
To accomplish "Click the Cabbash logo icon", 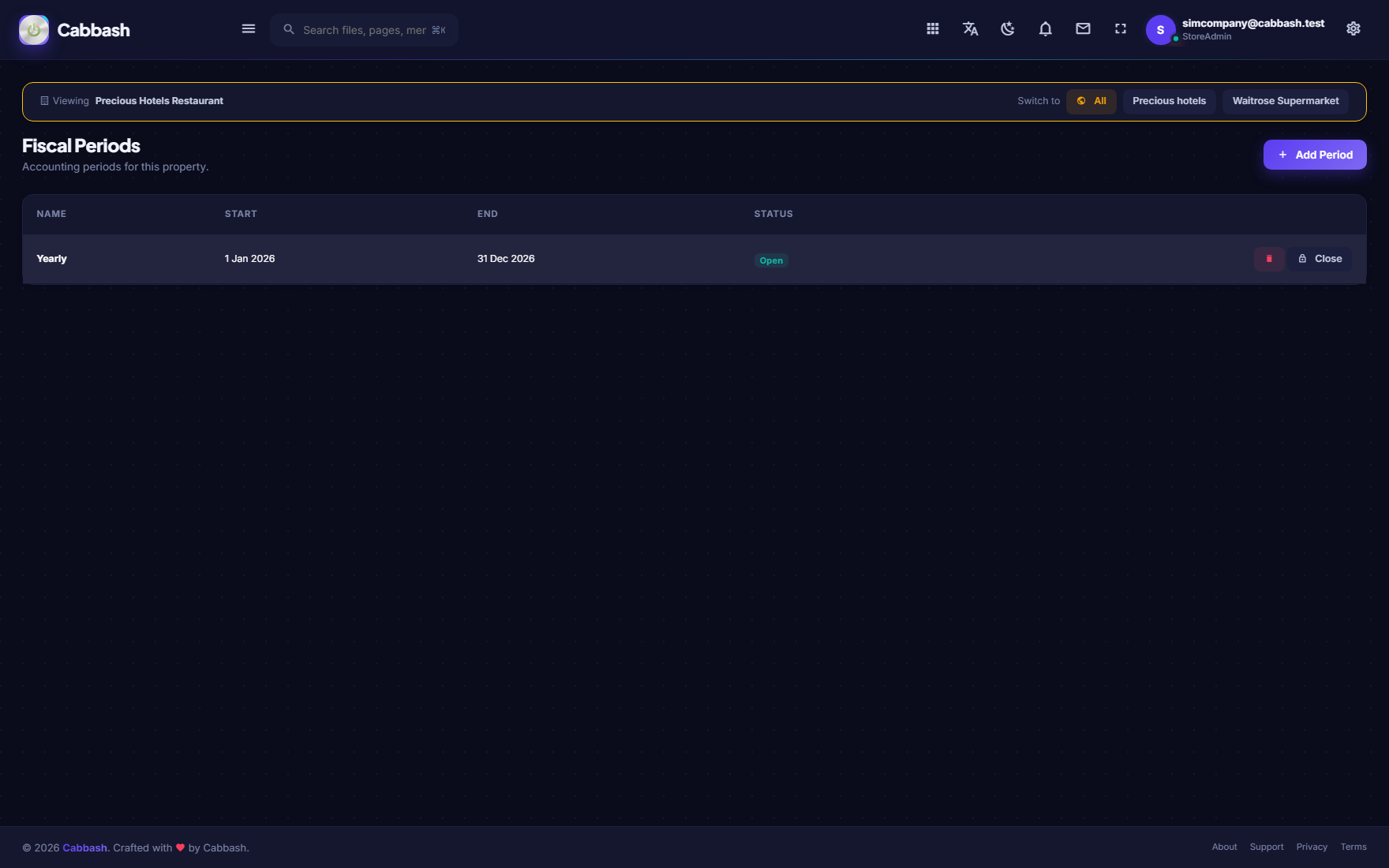I will (x=34, y=30).
